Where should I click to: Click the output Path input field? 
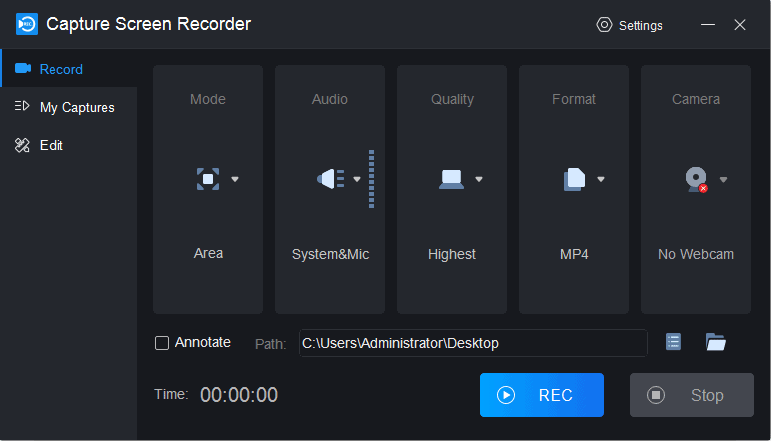[x=473, y=343]
